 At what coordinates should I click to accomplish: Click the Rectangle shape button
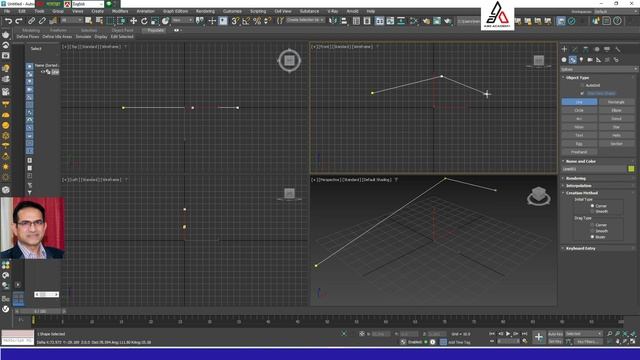(x=616, y=102)
